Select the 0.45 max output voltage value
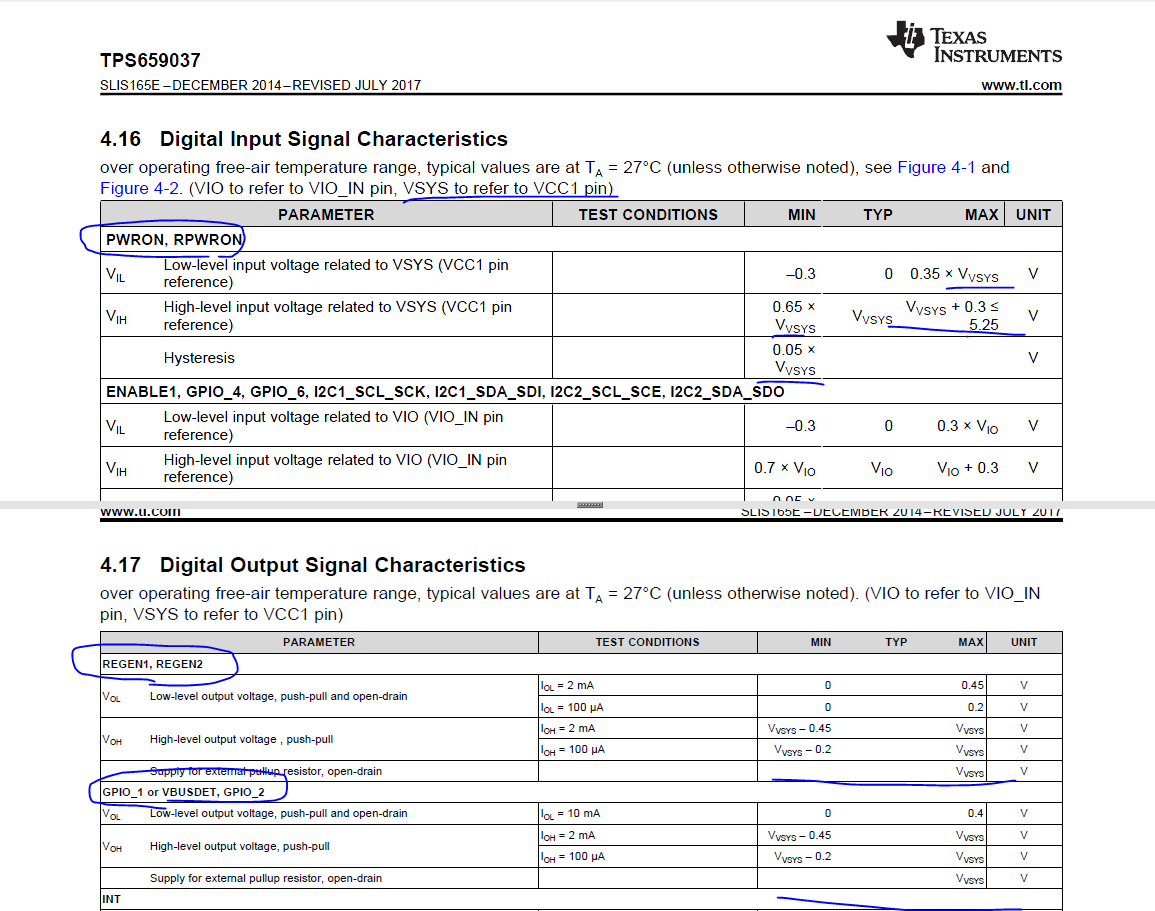Screen dimensions: 1155x911 972,686
